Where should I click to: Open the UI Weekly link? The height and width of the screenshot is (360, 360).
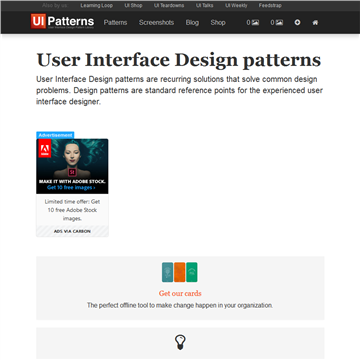coord(236,6)
